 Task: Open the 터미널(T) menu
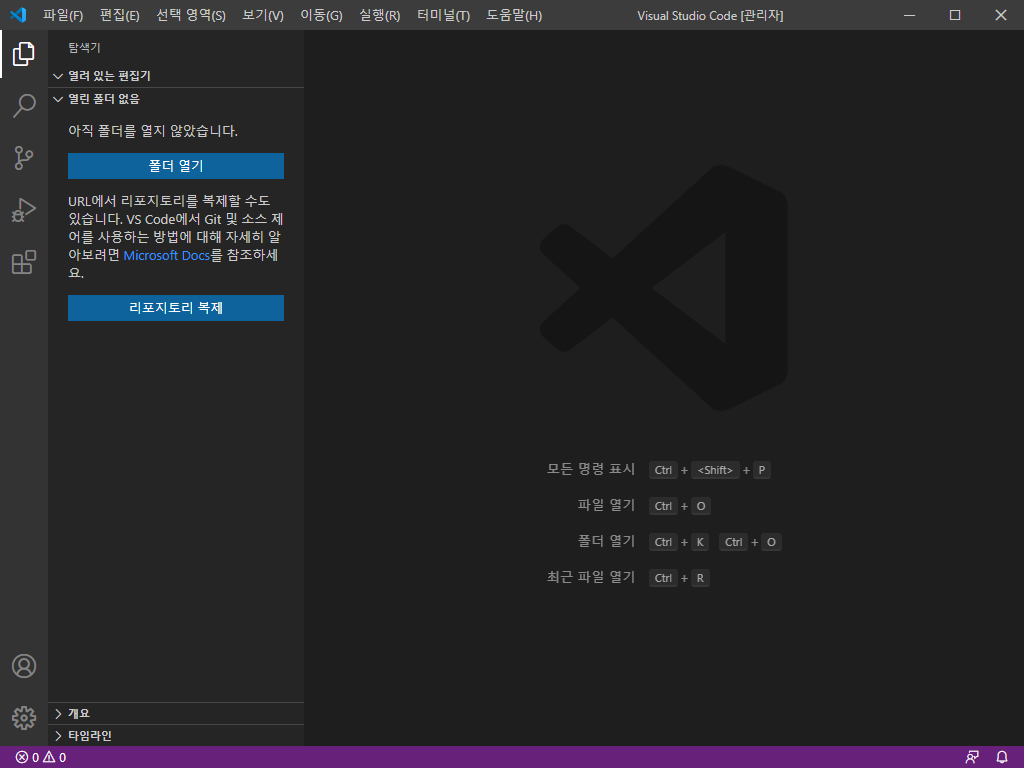443,15
